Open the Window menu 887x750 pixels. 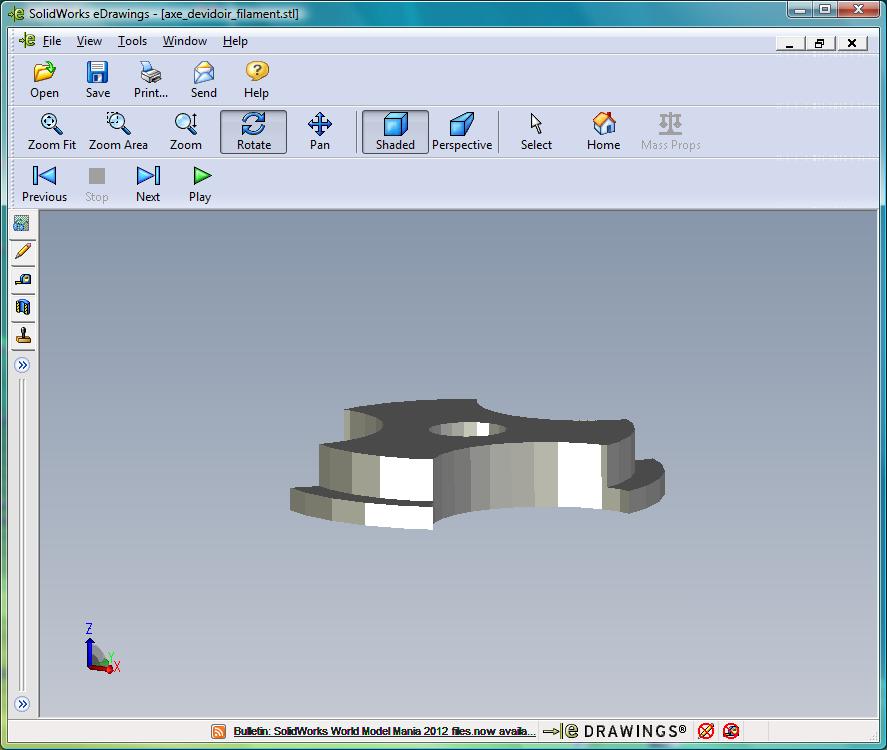(x=185, y=41)
